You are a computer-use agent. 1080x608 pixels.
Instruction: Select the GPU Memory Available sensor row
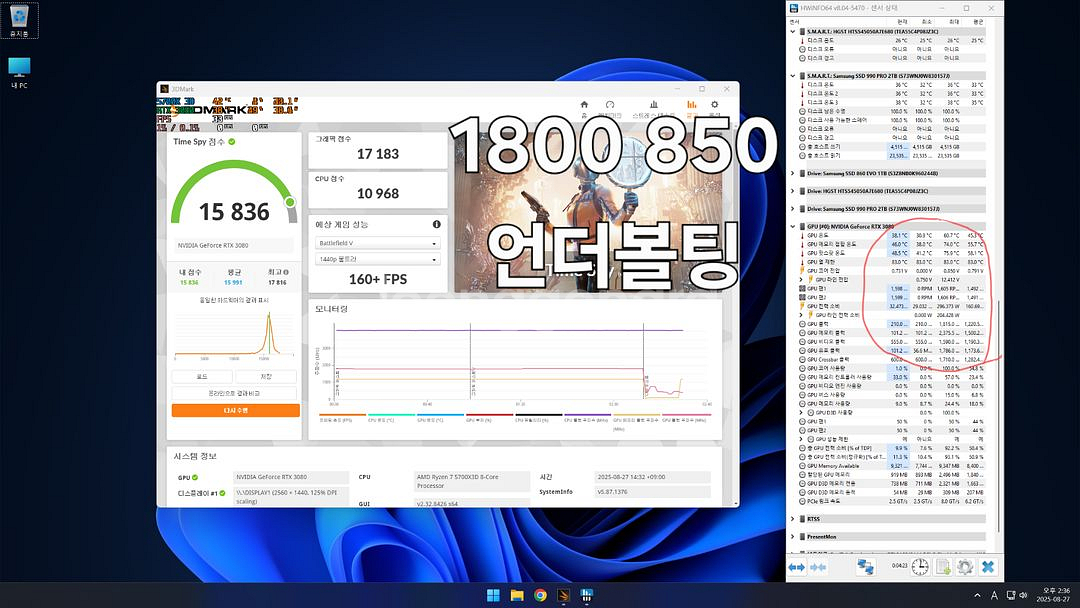[892, 466]
